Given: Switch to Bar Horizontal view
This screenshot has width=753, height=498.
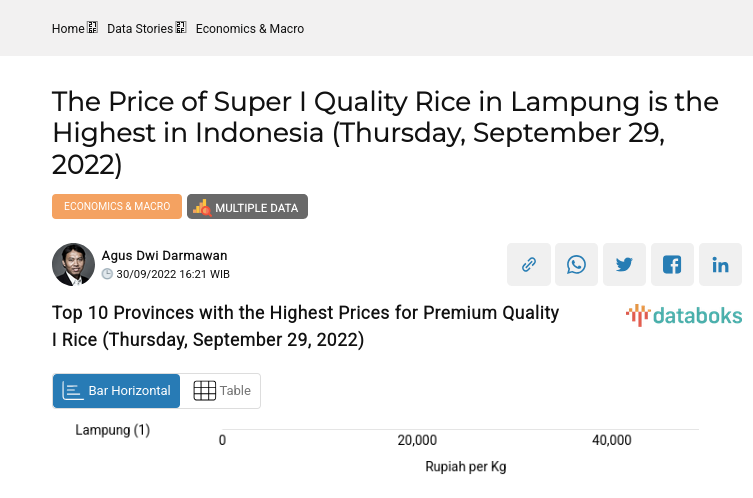Looking at the screenshot, I should click(116, 391).
